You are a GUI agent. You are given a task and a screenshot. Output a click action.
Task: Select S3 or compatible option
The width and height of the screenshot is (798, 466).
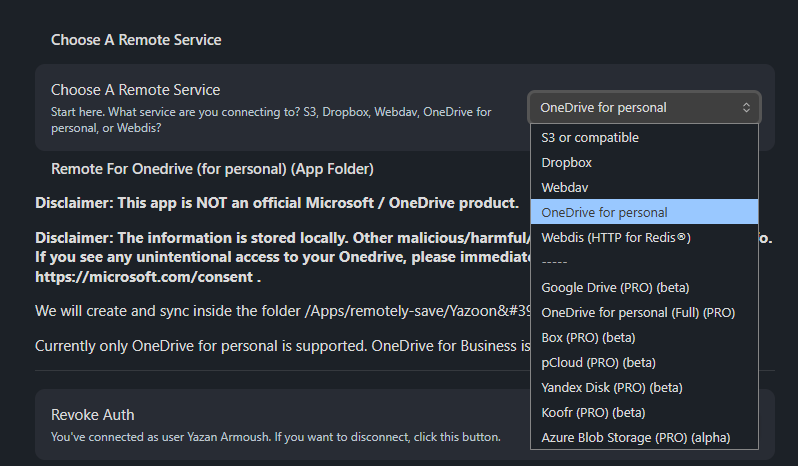pyautogui.click(x=644, y=137)
